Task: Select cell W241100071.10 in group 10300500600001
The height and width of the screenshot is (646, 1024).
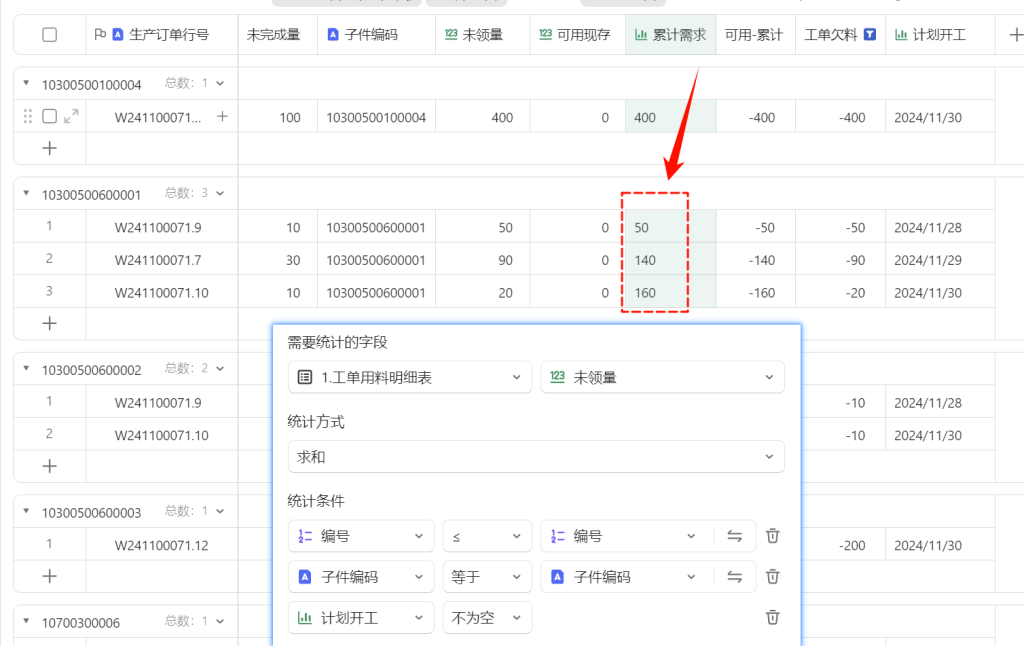Action: tap(162, 292)
